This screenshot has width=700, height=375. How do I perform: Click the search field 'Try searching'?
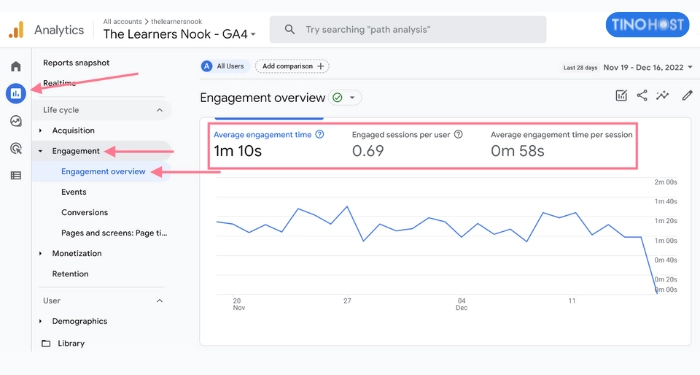[x=408, y=29]
